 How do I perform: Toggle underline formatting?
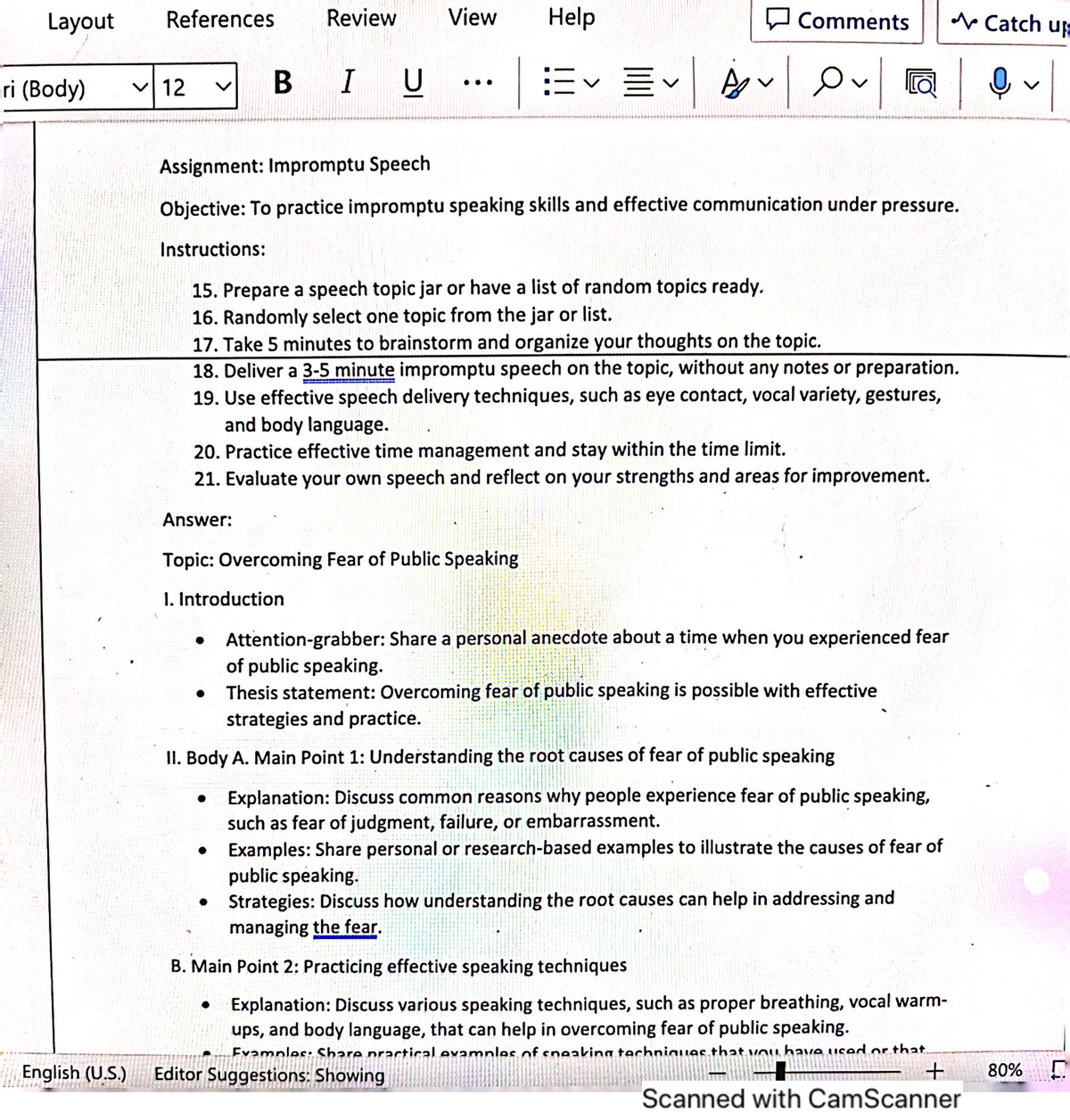point(412,85)
